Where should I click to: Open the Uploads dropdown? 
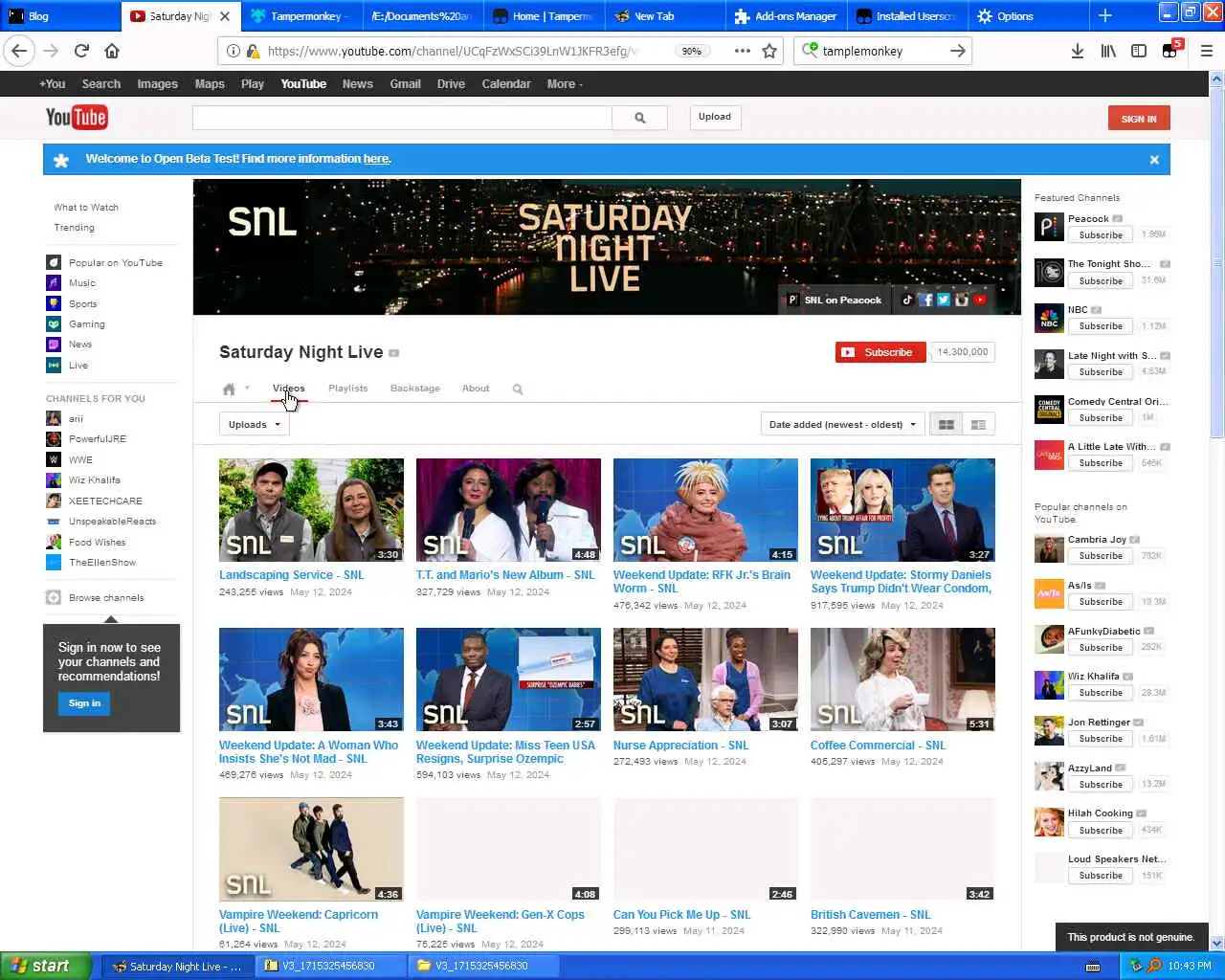255,424
